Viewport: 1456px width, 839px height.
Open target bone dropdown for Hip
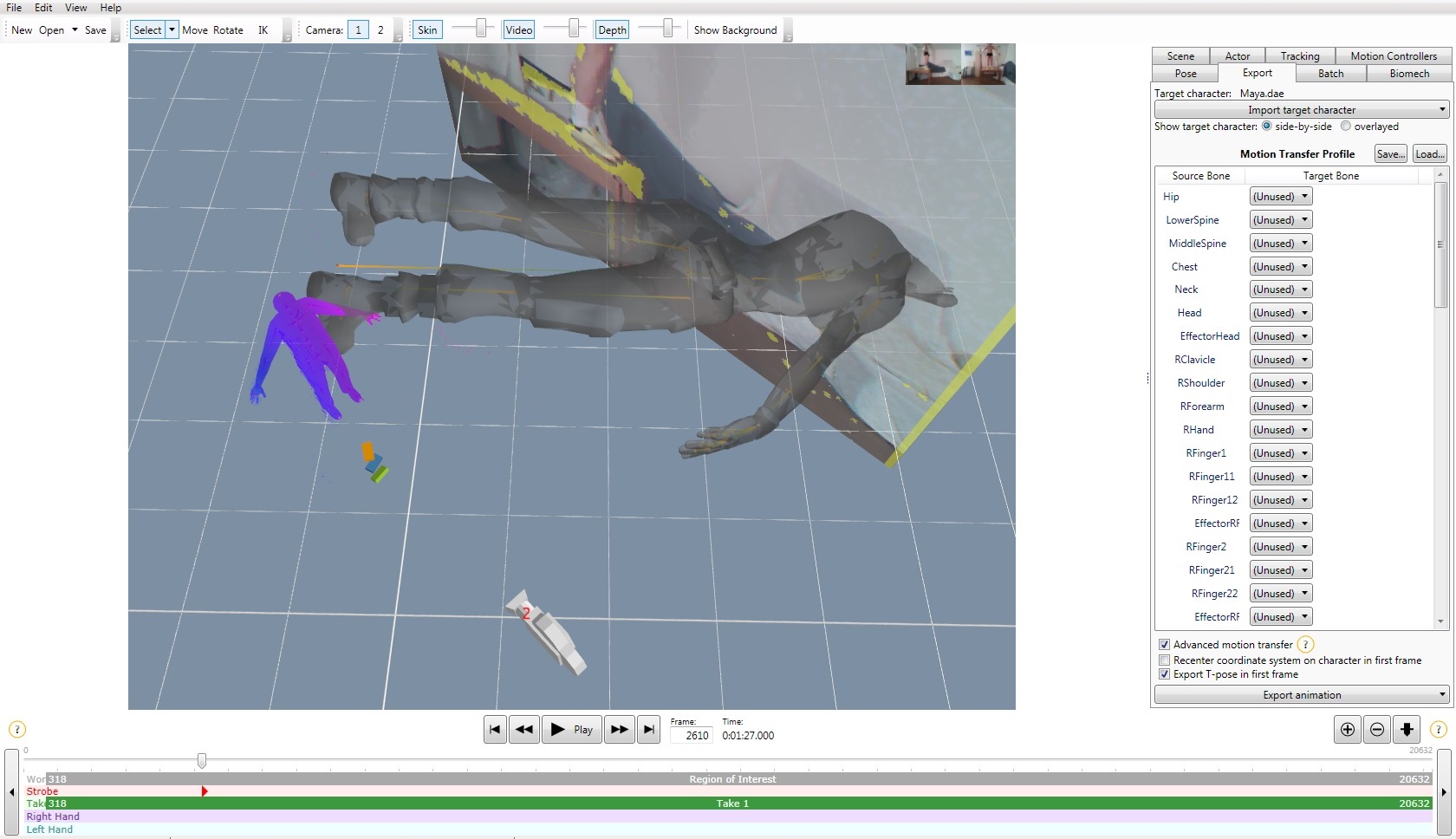(1281, 197)
